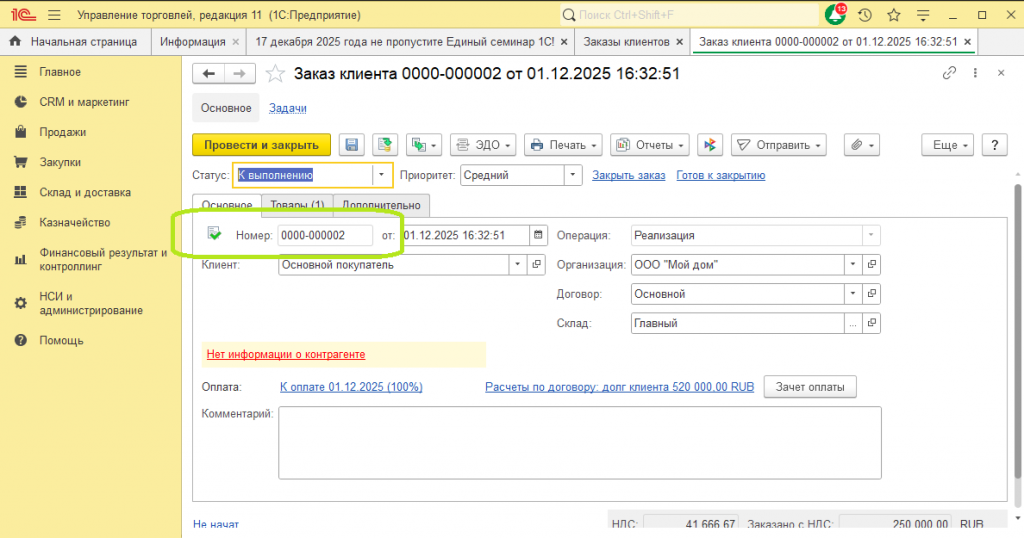Click the Номер input field
1024x538 pixels.
325,235
